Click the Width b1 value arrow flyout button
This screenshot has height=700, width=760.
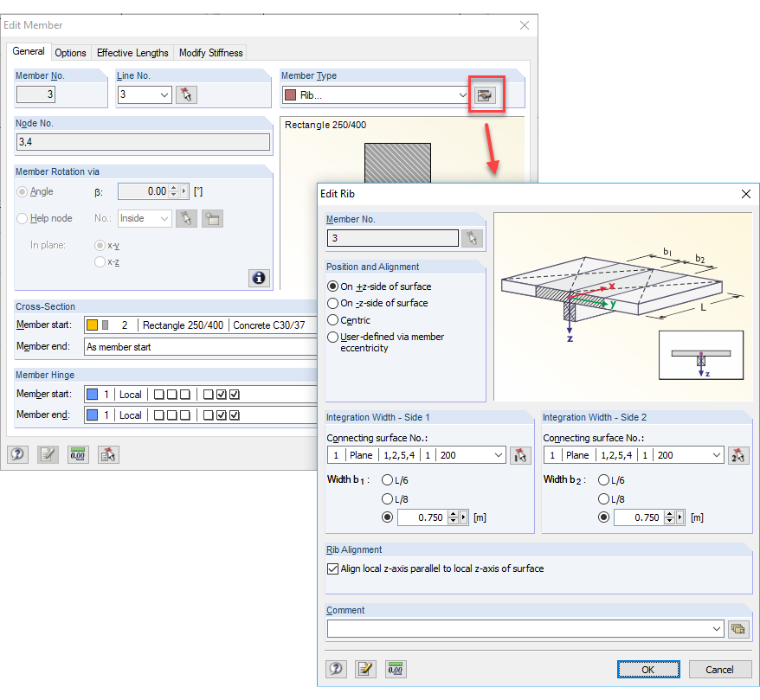click(x=464, y=517)
